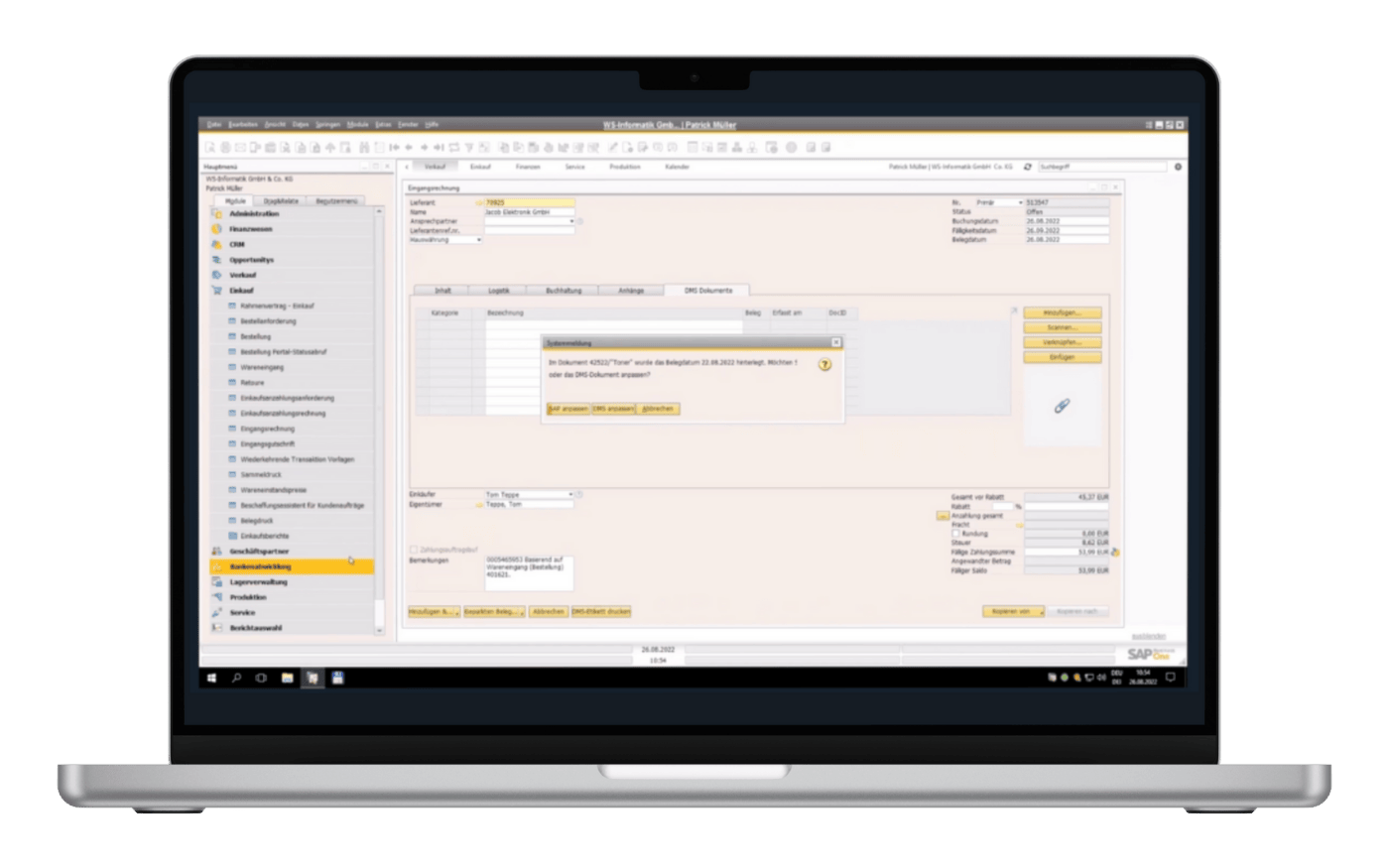Click golden arrow next to Eigentümer
Screen dimensions: 1389x868
pyautogui.click(x=479, y=505)
